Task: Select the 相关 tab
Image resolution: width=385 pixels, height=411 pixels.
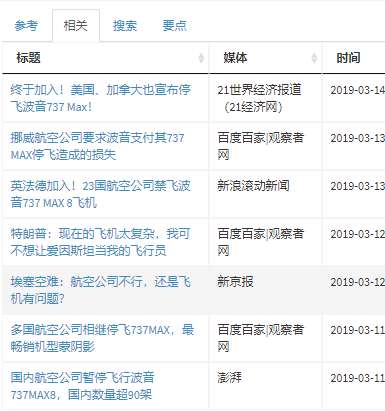Action: pos(76,26)
